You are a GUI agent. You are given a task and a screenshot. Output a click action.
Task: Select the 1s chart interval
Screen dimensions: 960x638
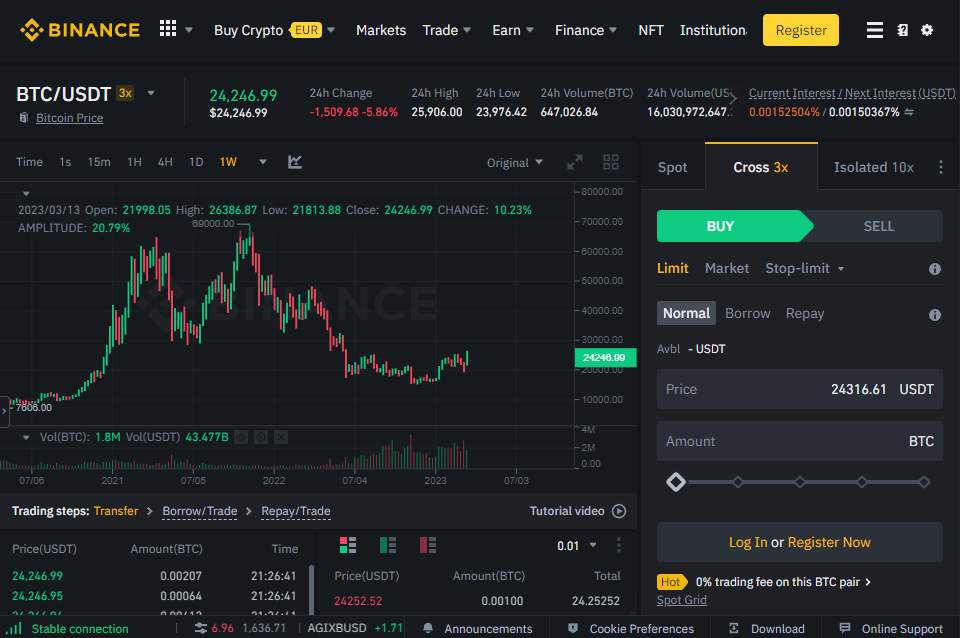coord(65,162)
